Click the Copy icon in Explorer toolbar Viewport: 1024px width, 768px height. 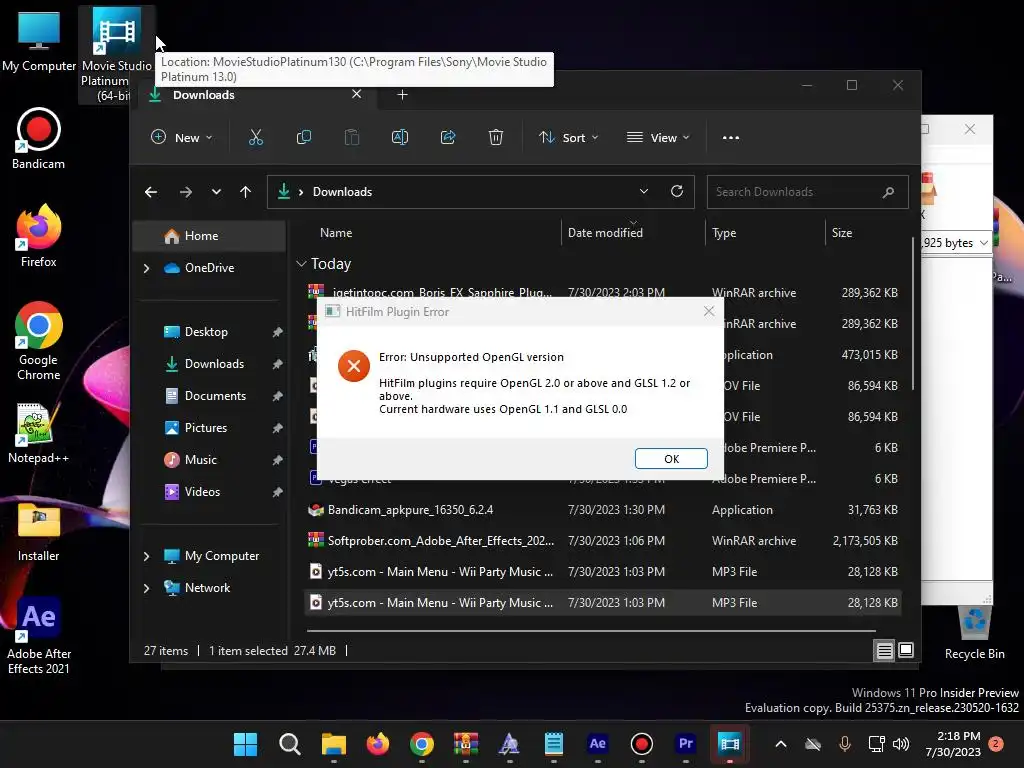[x=304, y=138]
